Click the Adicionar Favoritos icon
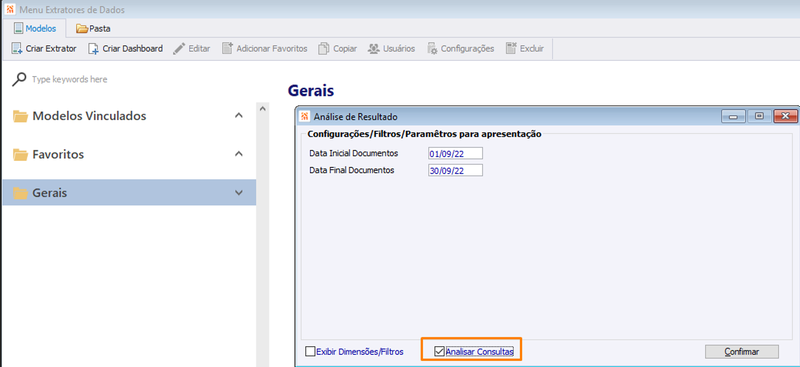The height and width of the screenshot is (367, 800). (x=227, y=48)
